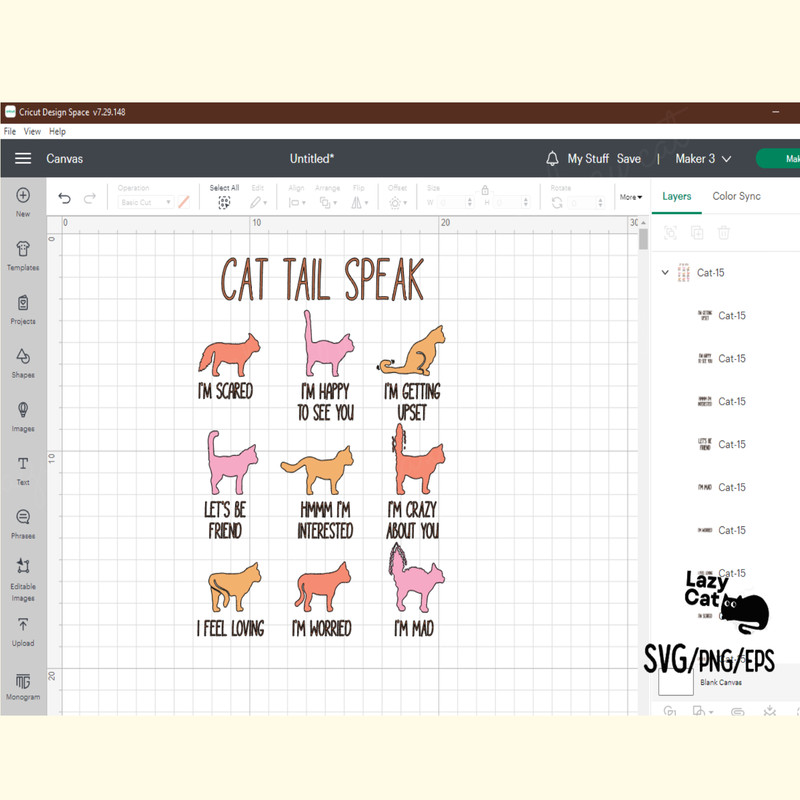Open the Phrases panel
The width and height of the screenshot is (800, 800).
23,523
